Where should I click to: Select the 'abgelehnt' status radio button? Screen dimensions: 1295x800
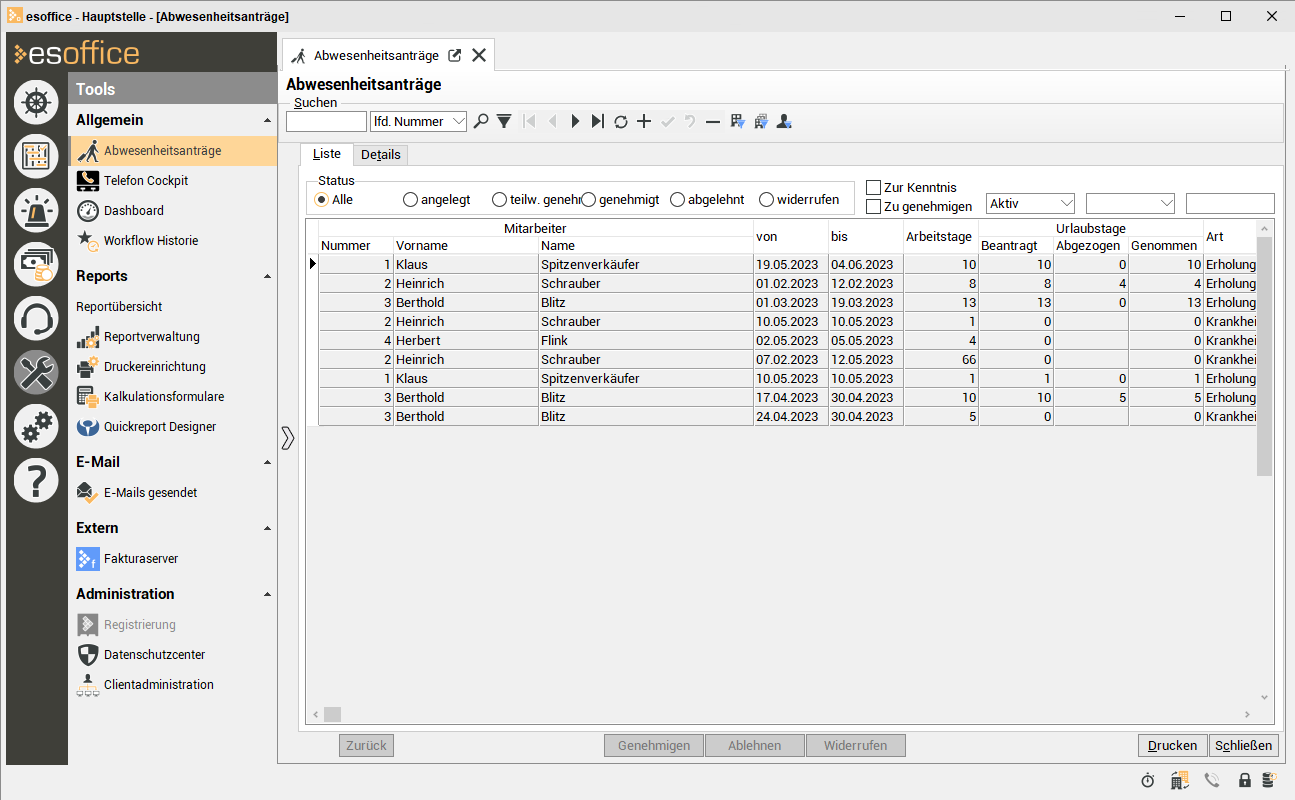678,200
